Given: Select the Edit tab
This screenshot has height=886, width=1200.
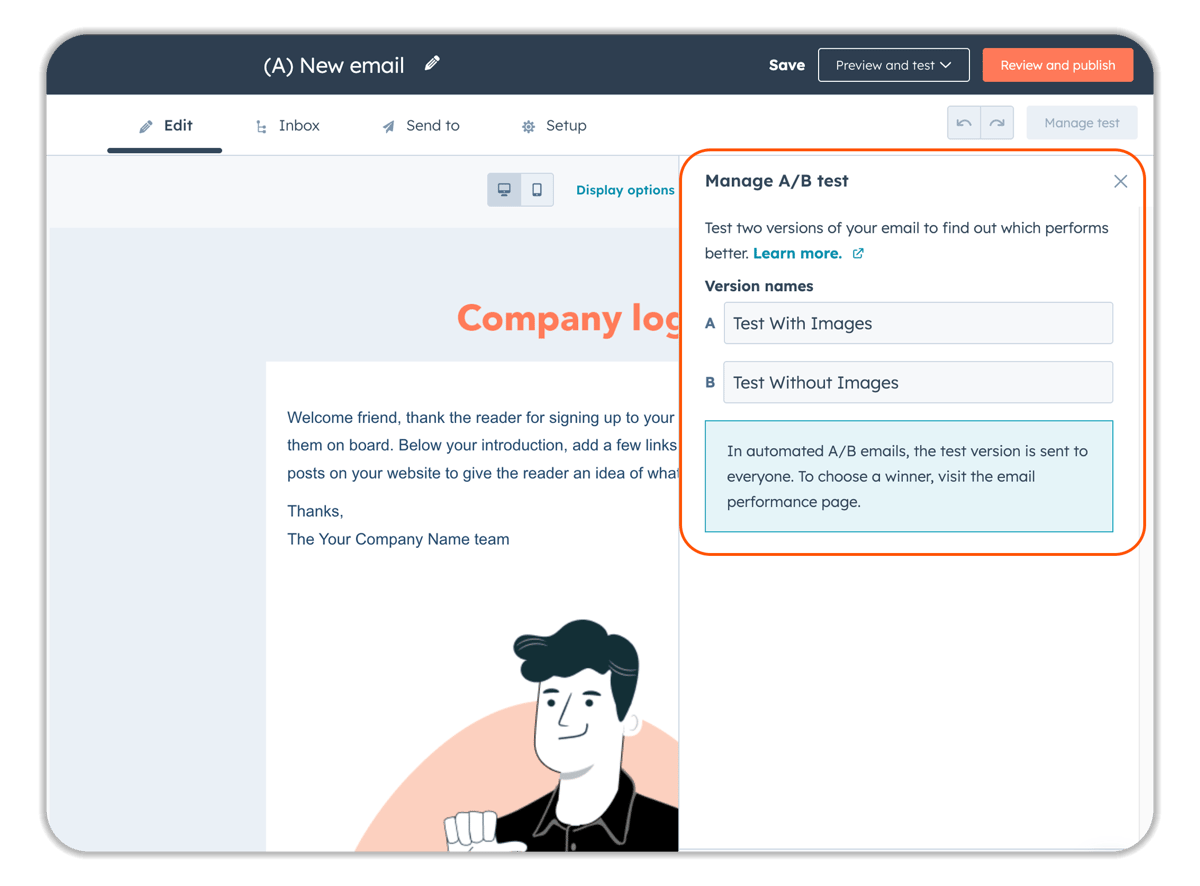Looking at the screenshot, I should [165, 126].
